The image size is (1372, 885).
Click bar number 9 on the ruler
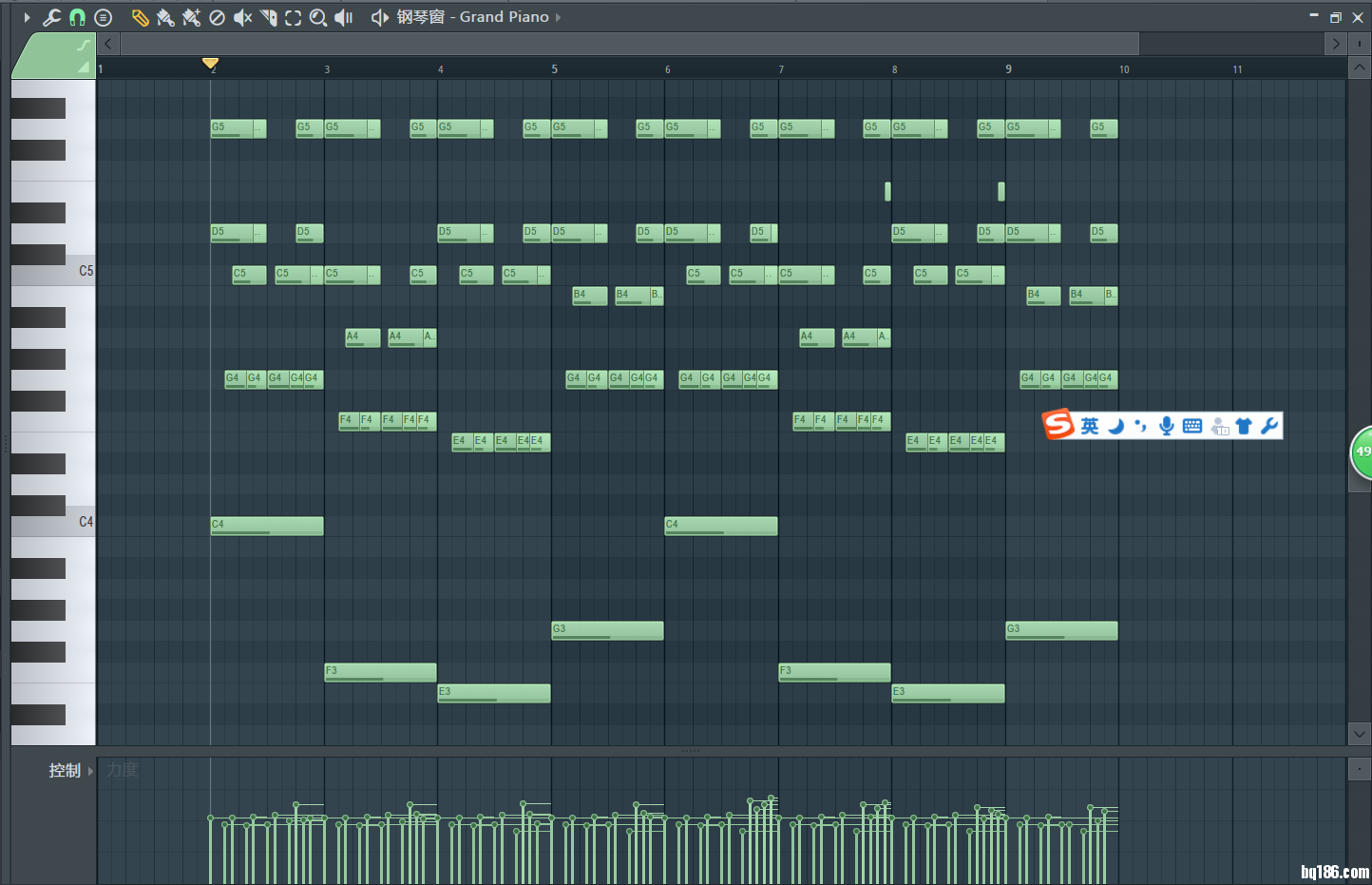tap(1009, 69)
